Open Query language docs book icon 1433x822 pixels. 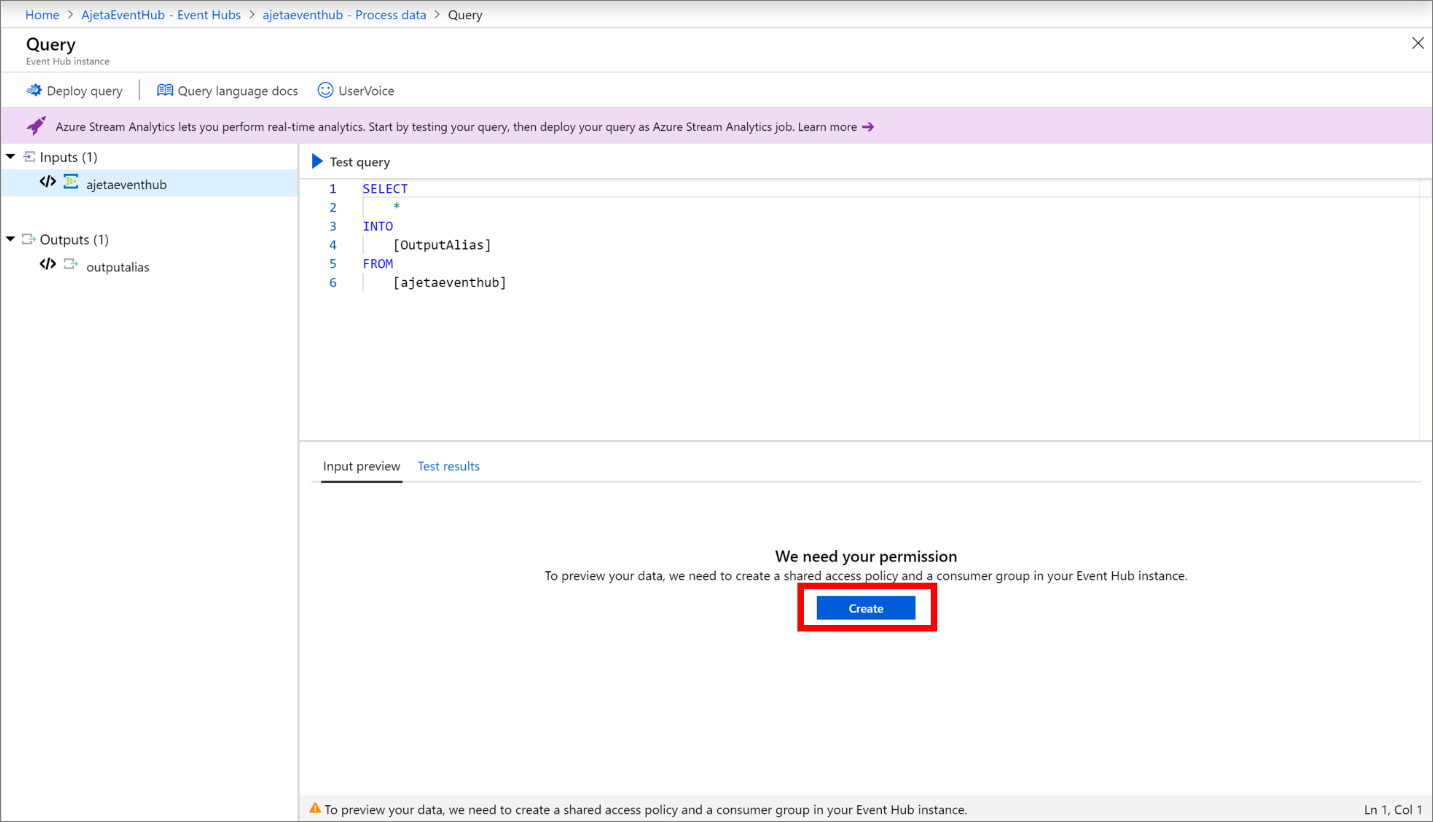coord(165,90)
